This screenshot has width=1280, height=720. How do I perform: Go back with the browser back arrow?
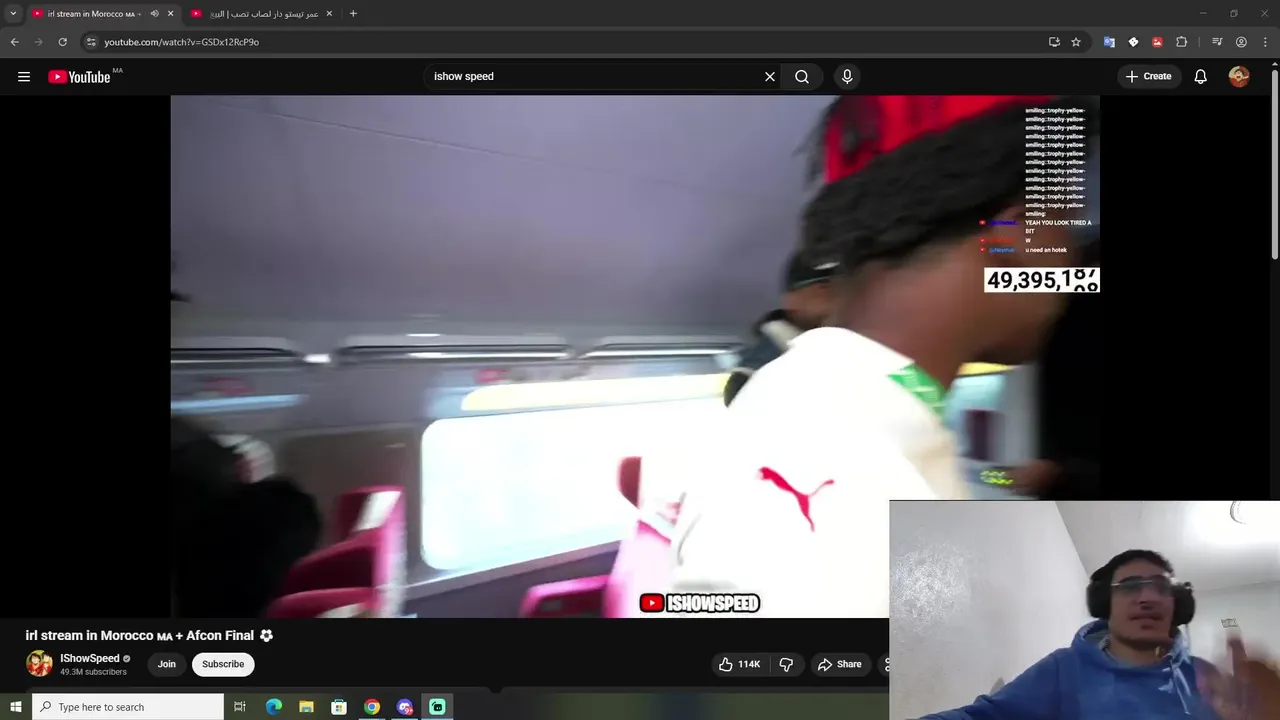(x=14, y=42)
